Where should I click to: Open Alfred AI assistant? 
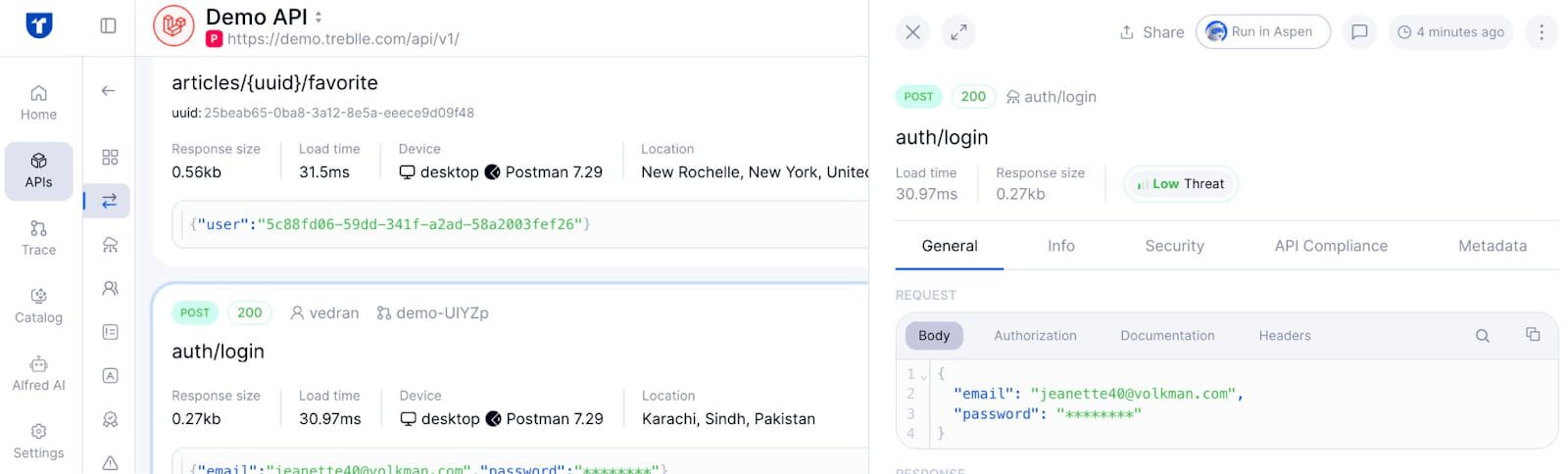(38, 373)
